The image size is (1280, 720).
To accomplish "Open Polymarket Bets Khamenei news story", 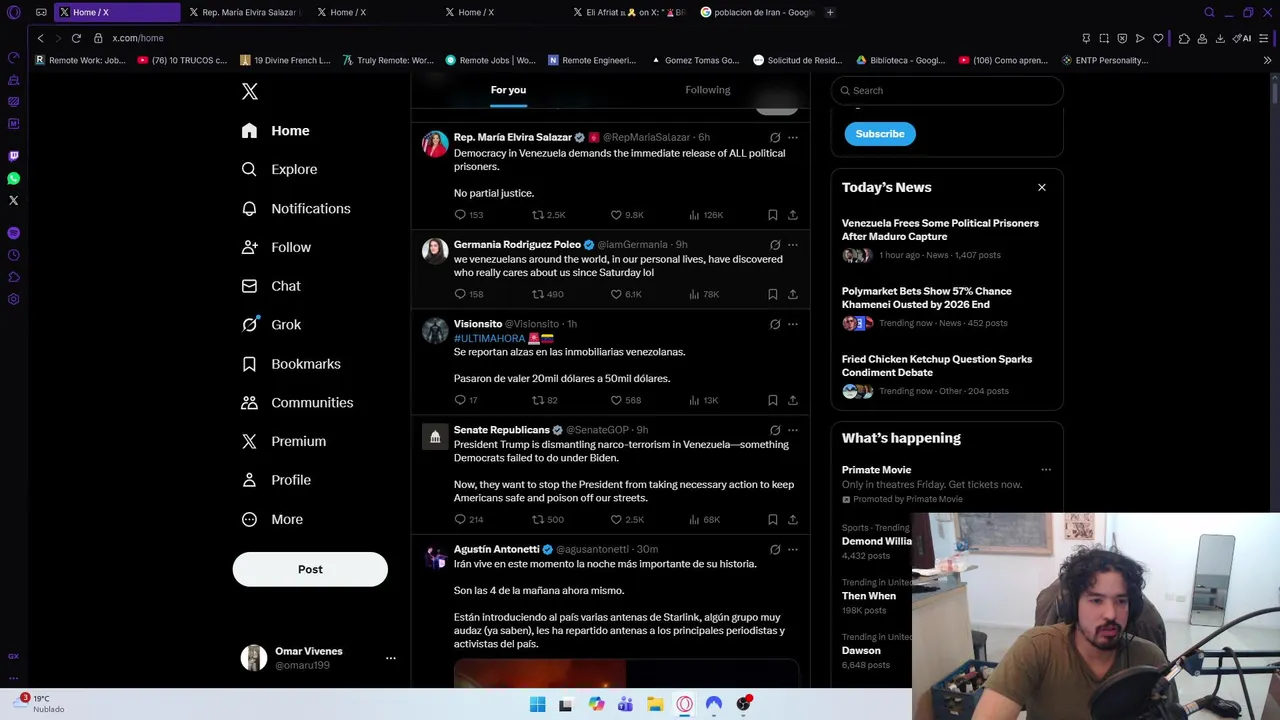I will pos(926,298).
